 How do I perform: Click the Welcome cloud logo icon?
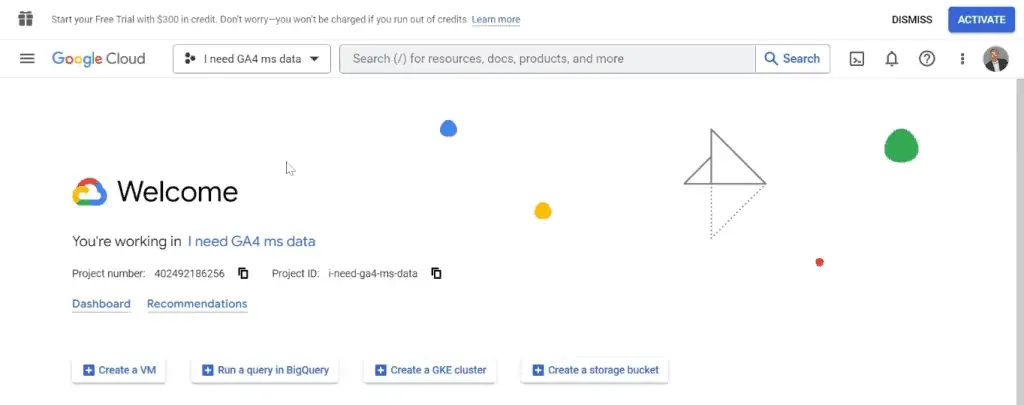point(89,192)
